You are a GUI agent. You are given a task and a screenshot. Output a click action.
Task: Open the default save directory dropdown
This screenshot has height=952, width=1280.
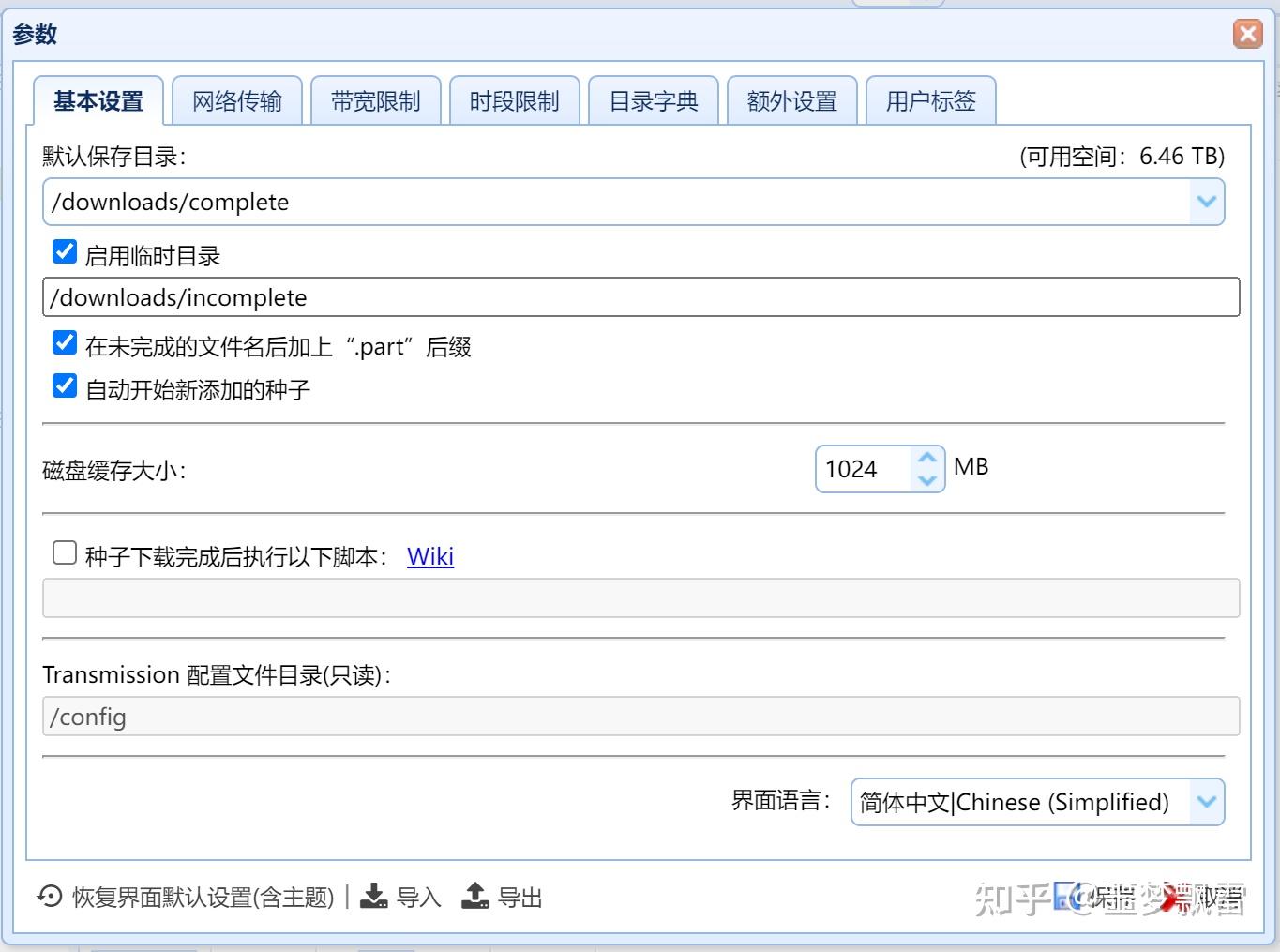coord(1206,201)
